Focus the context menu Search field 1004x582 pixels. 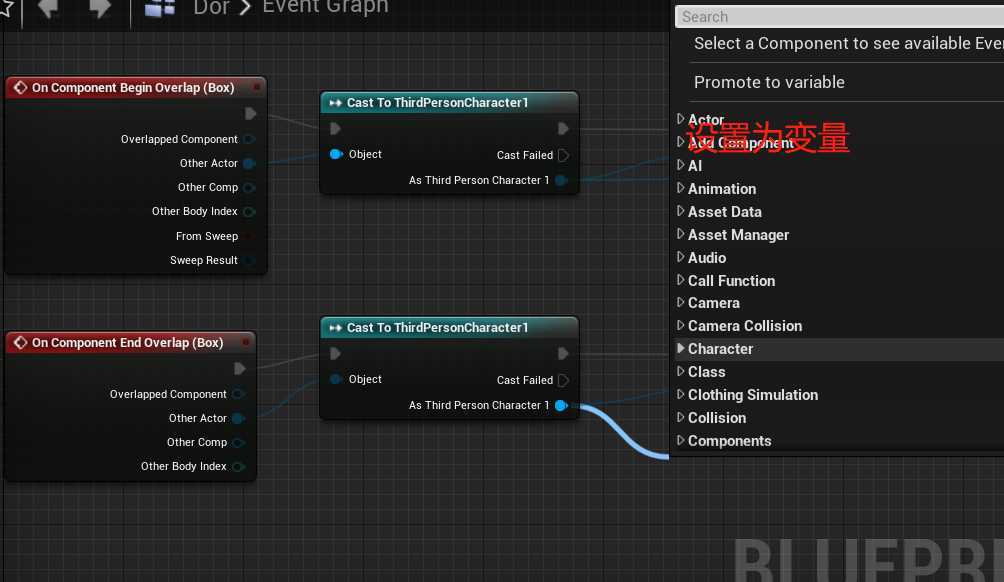coord(839,17)
